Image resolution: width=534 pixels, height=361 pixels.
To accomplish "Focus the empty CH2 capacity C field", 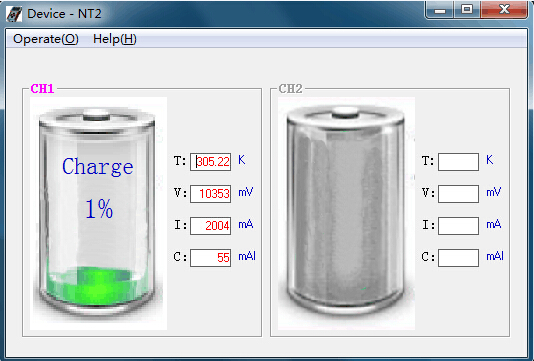I will tap(458, 258).
